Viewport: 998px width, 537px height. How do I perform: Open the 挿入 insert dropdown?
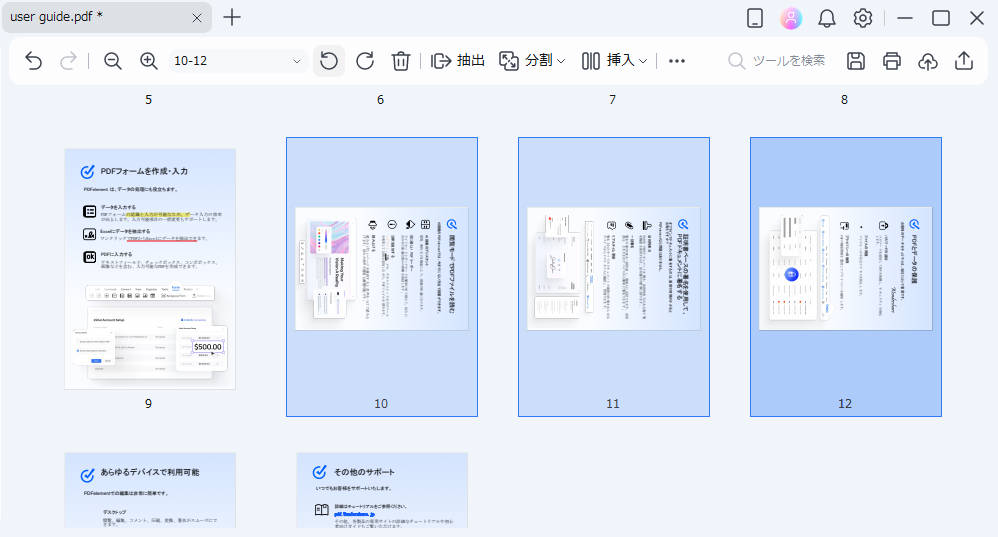[614, 61]
